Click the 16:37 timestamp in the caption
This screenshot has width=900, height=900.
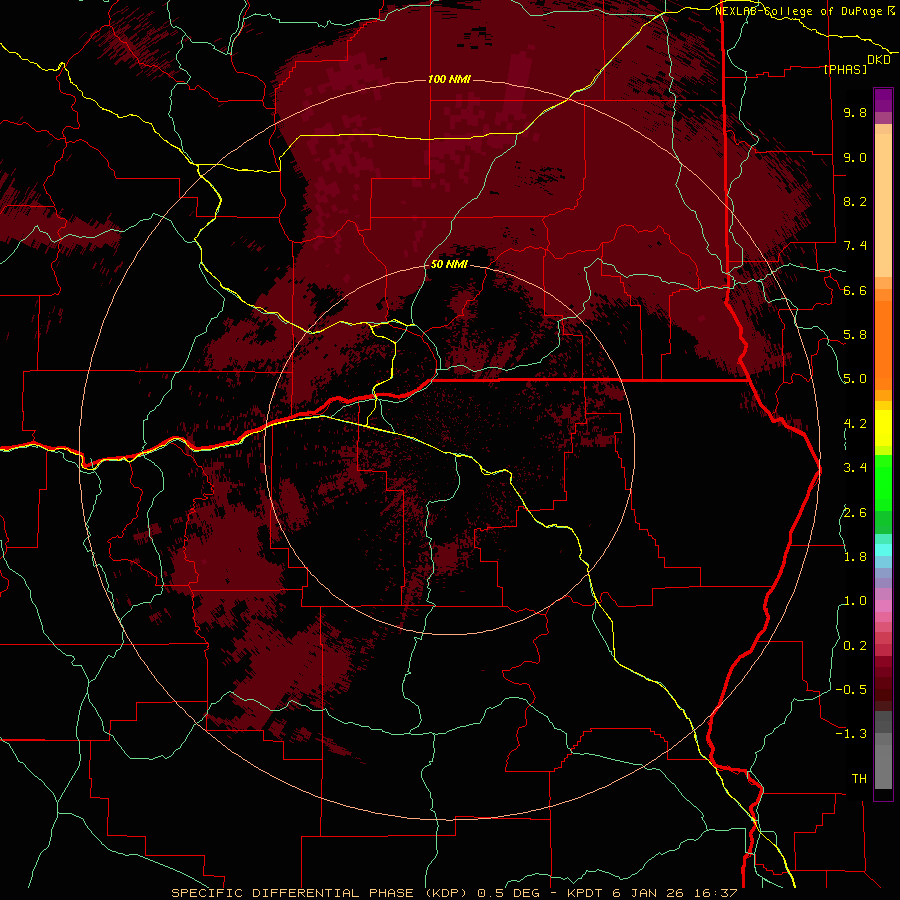pos(715,893)
